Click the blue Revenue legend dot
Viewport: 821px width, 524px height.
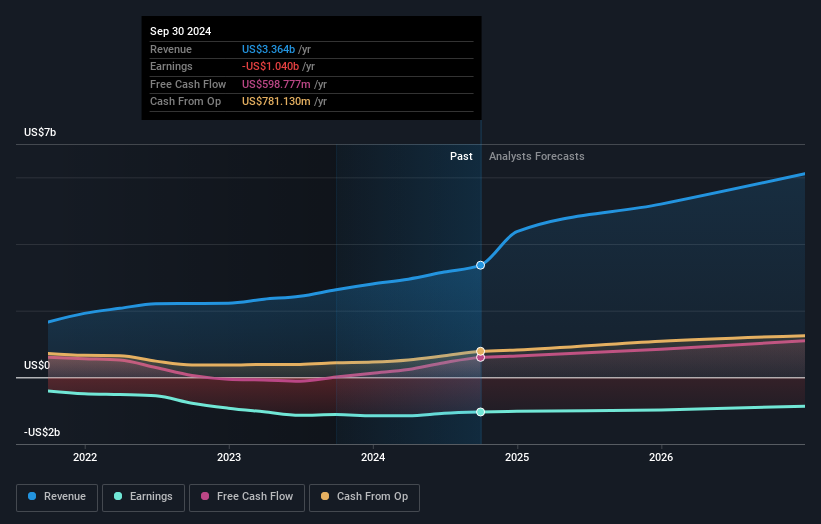coord(32,496)
